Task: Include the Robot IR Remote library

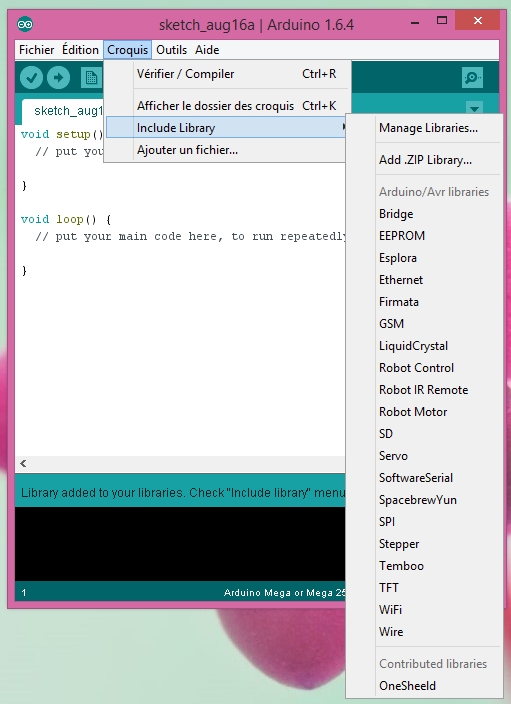Action: 425,390
